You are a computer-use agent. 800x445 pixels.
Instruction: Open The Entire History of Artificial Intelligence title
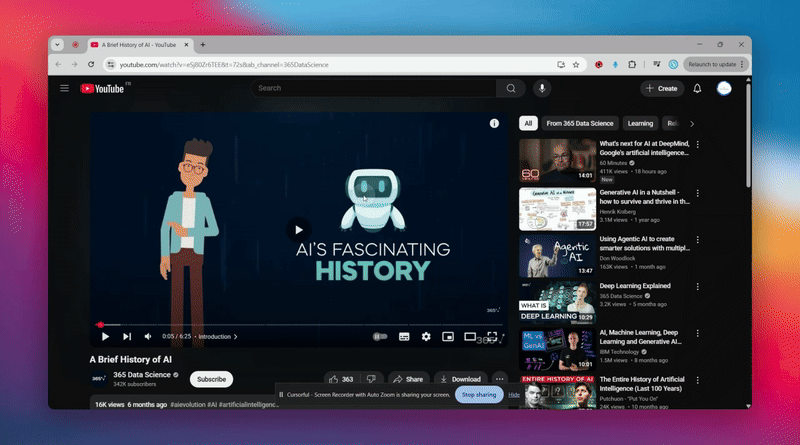(x=642, y=384)
